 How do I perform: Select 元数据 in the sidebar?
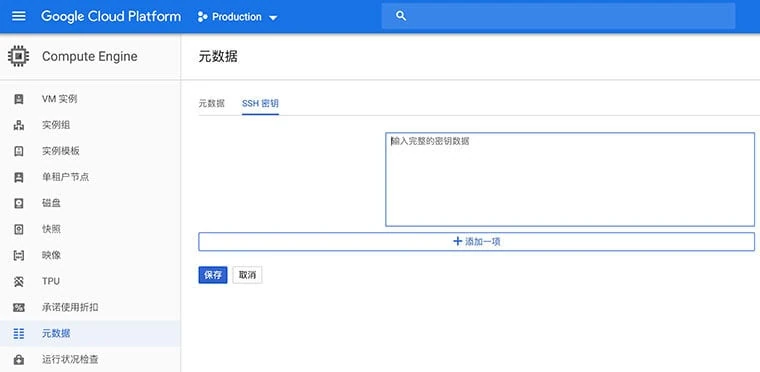(x=90, y=334)
